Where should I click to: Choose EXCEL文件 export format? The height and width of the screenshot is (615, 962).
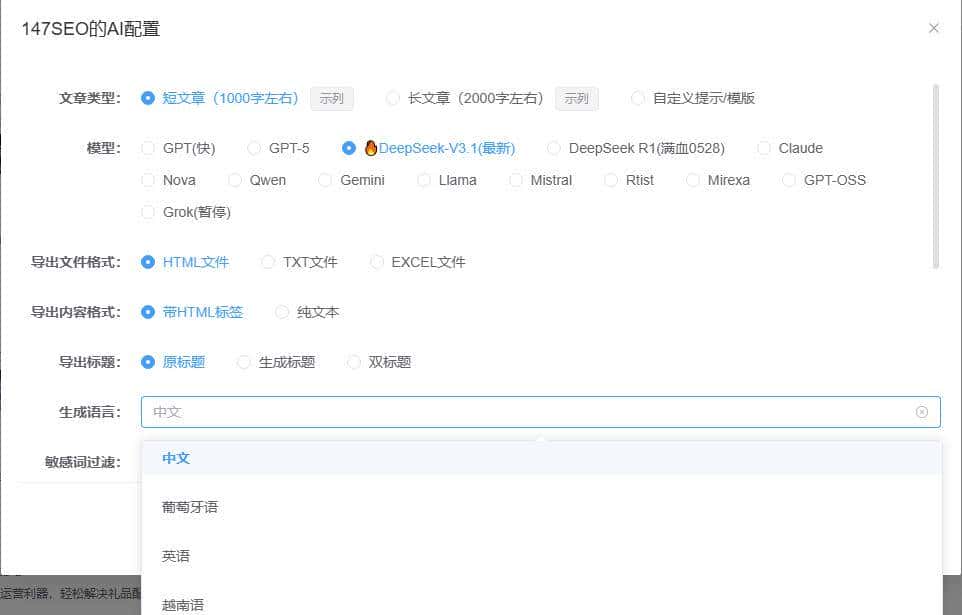[x=377, y=261]
